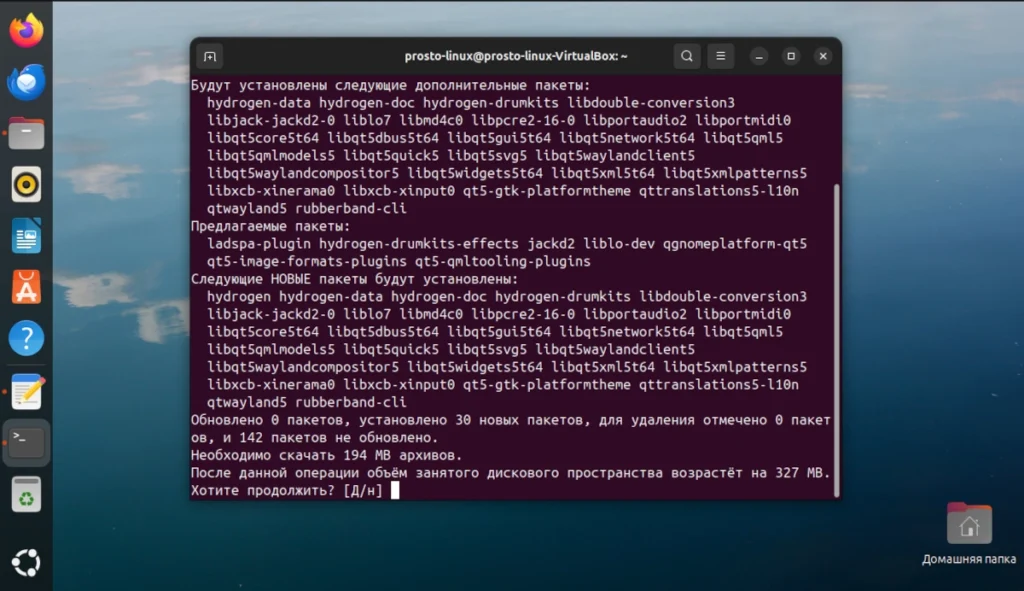Click the 'qt5-qmltooling-plugins' package name
Viewport: 1024px width, 591px height.
click(x=503, y=261)
